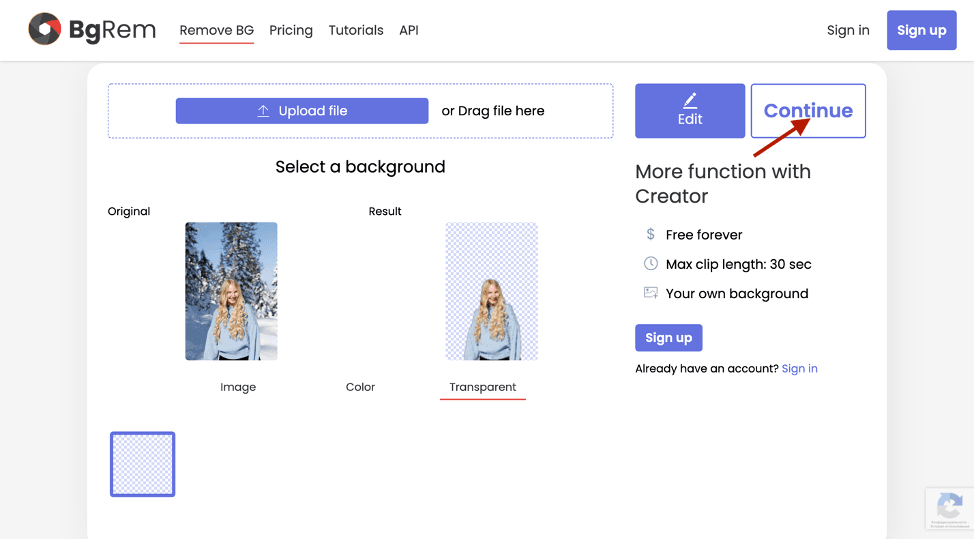Click the 'Result' label
Screen dimensions: 974x539
pos(385,211)
